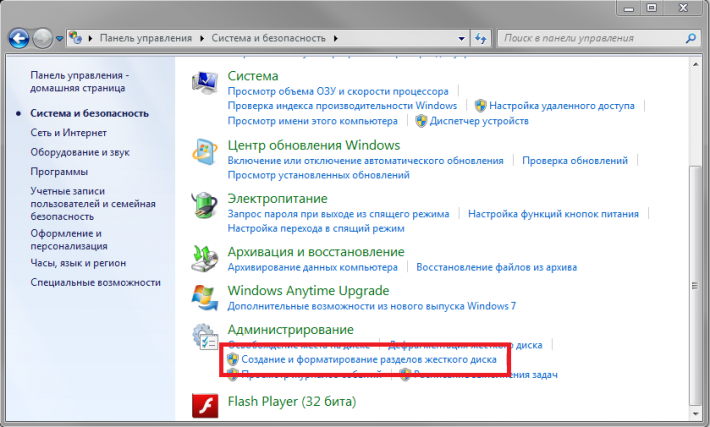The height and width of the screenshot is (427, 710).
Task: Open Оборудование и звук category
Action: pos(80,152)
